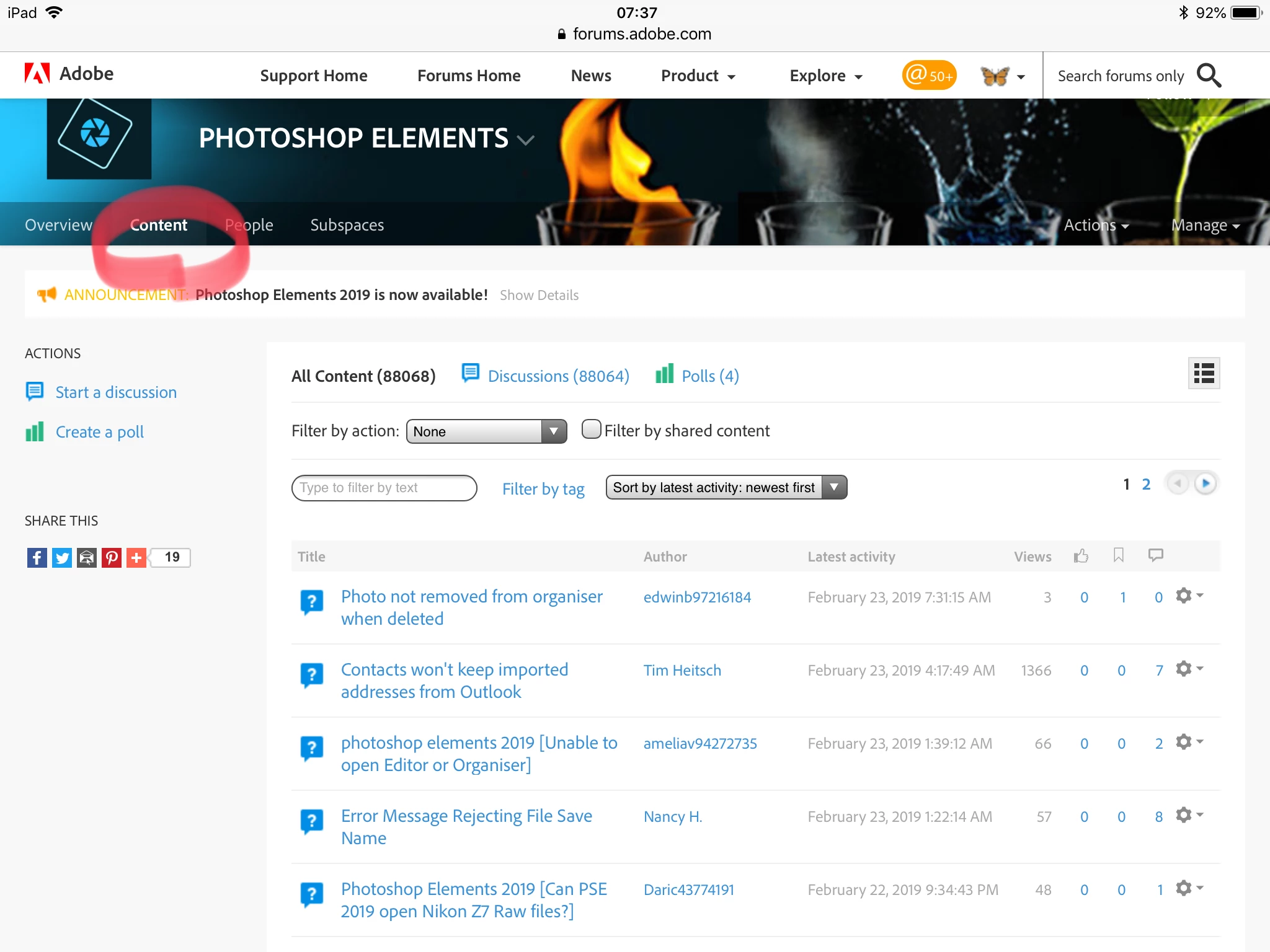Expand the Manage dropdown
1270x952 pixels.
point(1204,226)
